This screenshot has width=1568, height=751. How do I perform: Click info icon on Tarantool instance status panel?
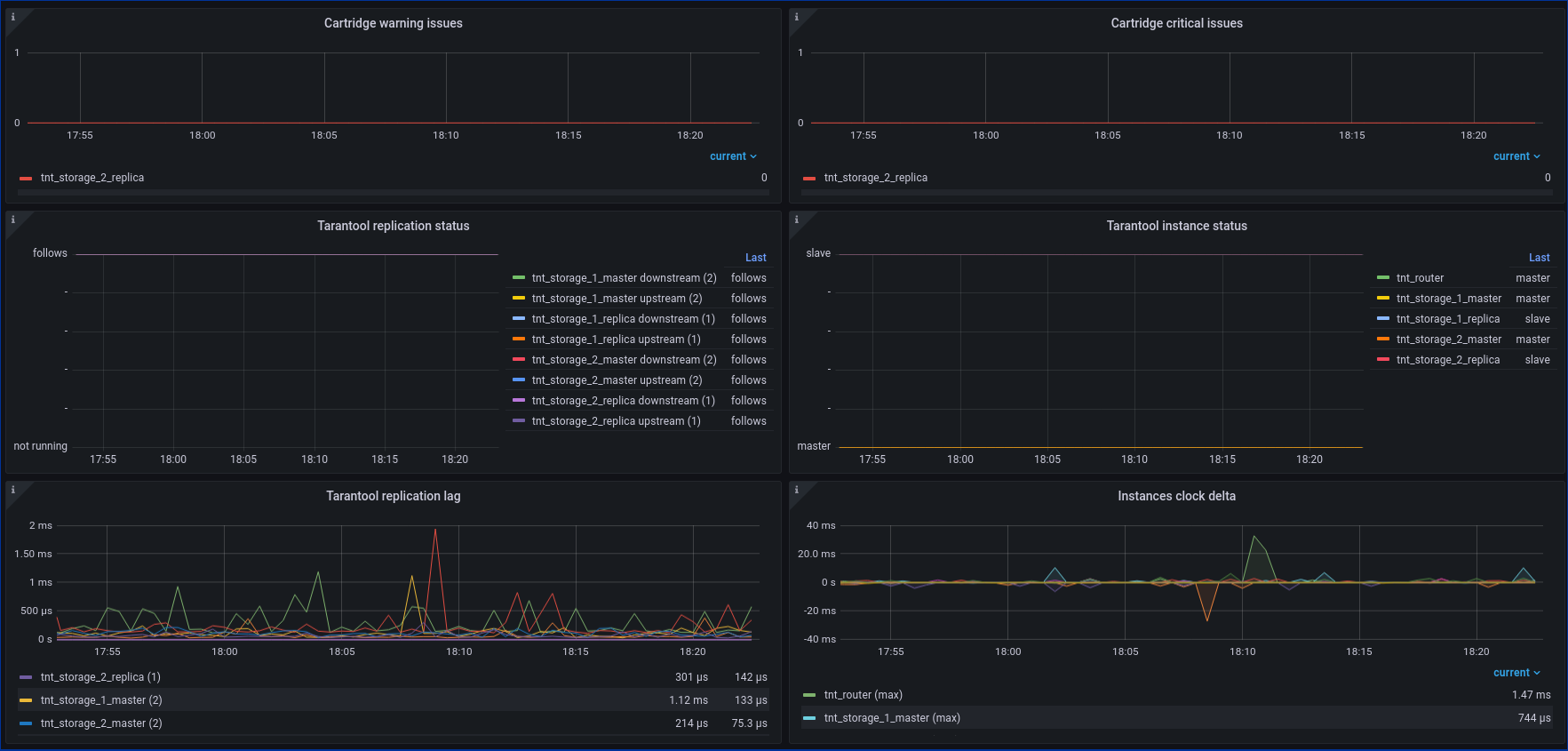[x=797, y=220]
